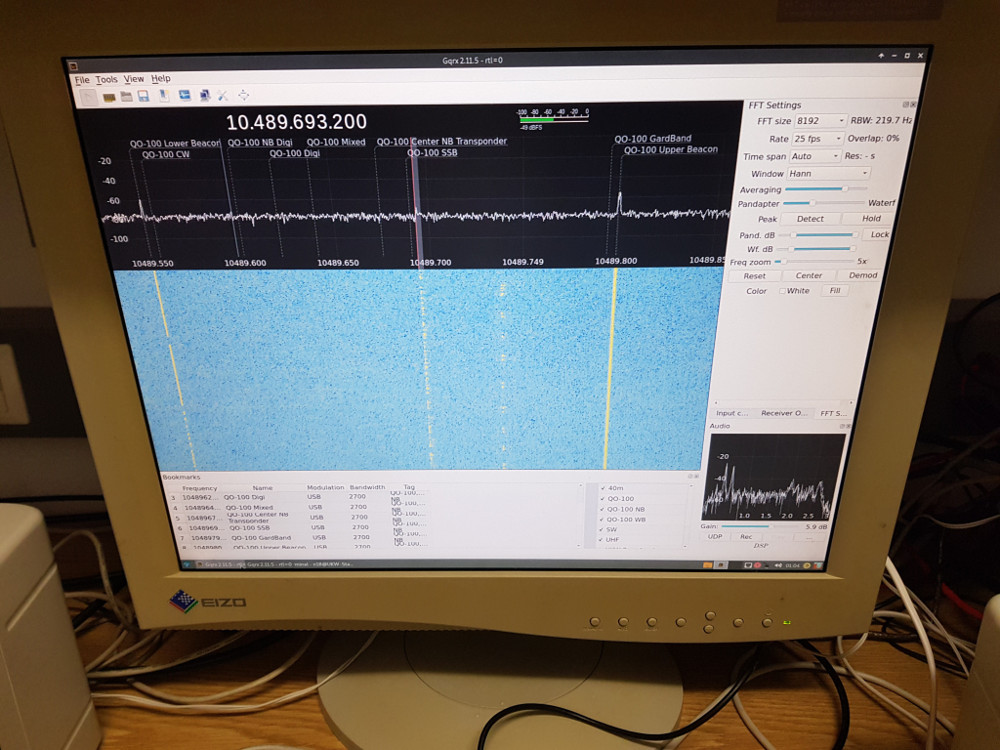The height and width of the screenshot is (750, 1000).
Task: Click the full-screen arrows toolbar icon
Action: (x=243, y=96)
